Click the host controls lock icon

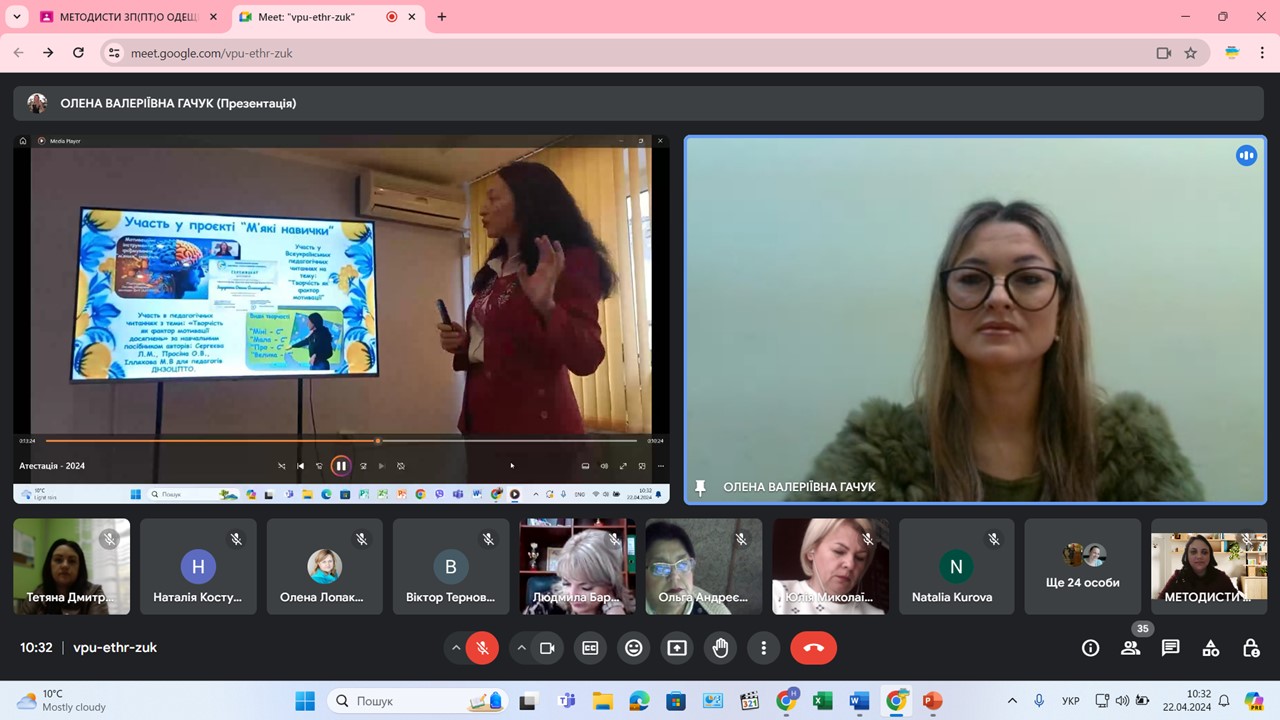tap(1250, 648)
